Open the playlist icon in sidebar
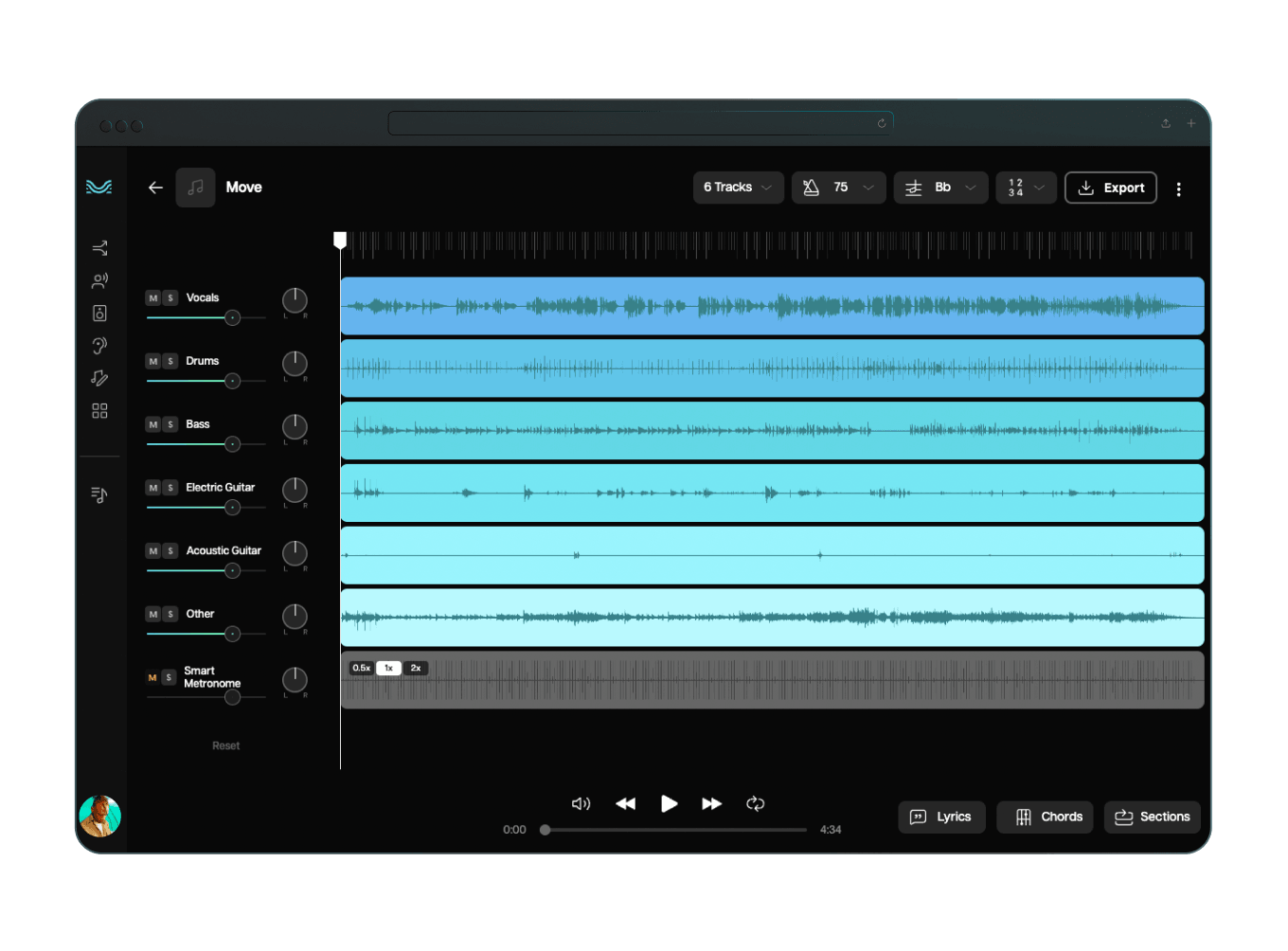The image size is (1288, 951). coord(99,494)
